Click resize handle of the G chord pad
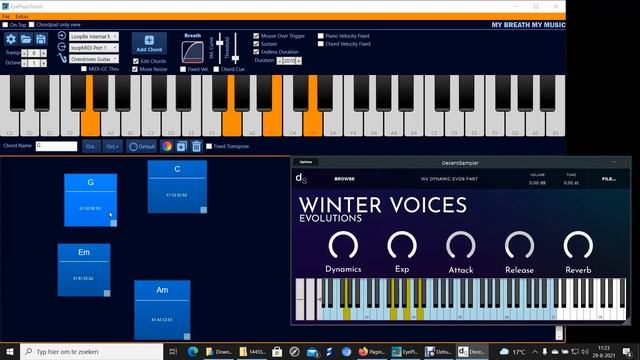 (113, 223)
